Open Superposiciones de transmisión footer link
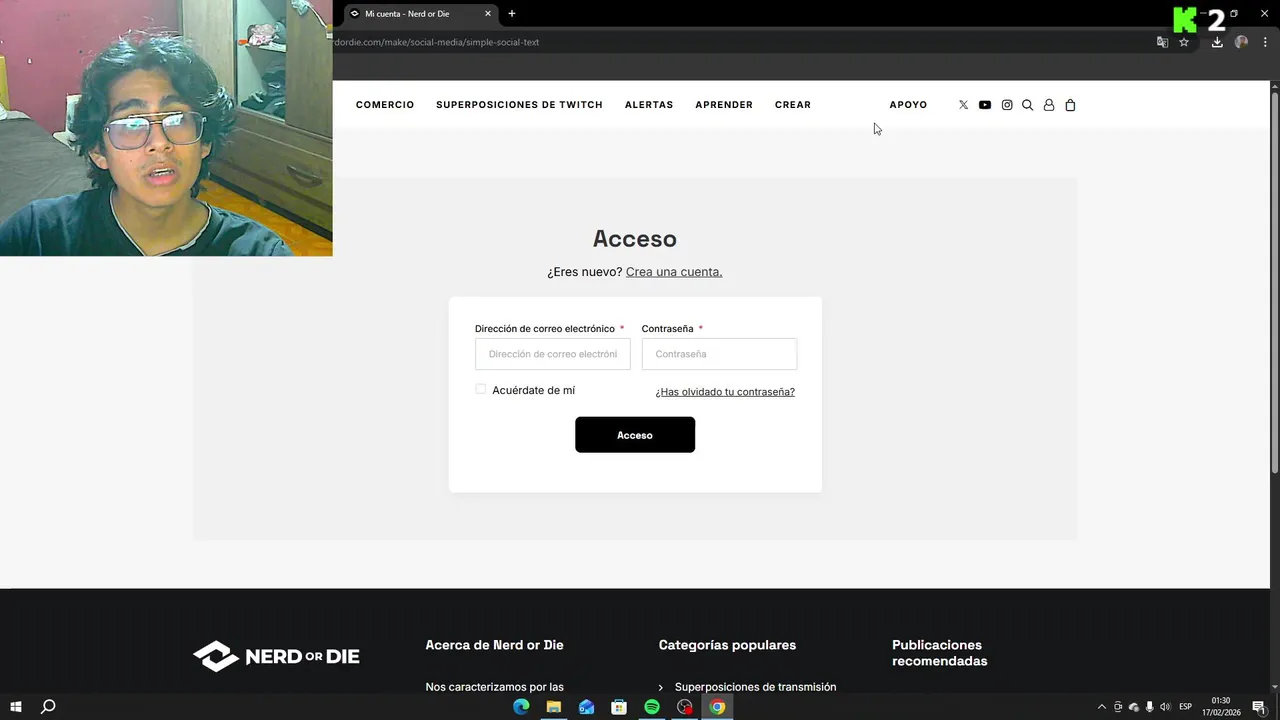 tap(755, 687)
